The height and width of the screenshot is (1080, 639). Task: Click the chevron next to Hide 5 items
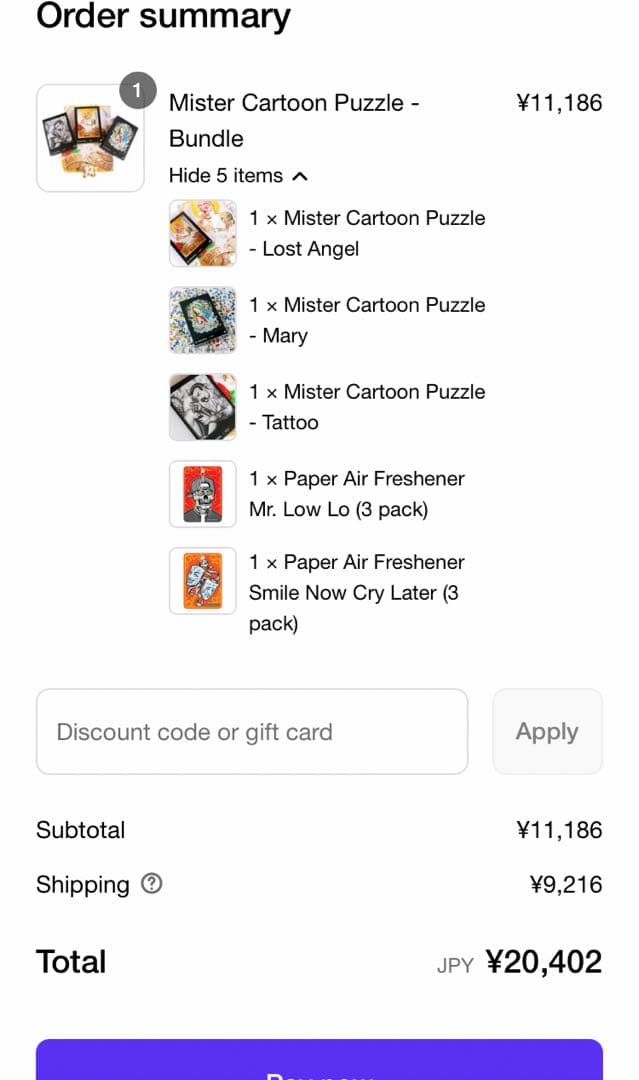(300, 175)
